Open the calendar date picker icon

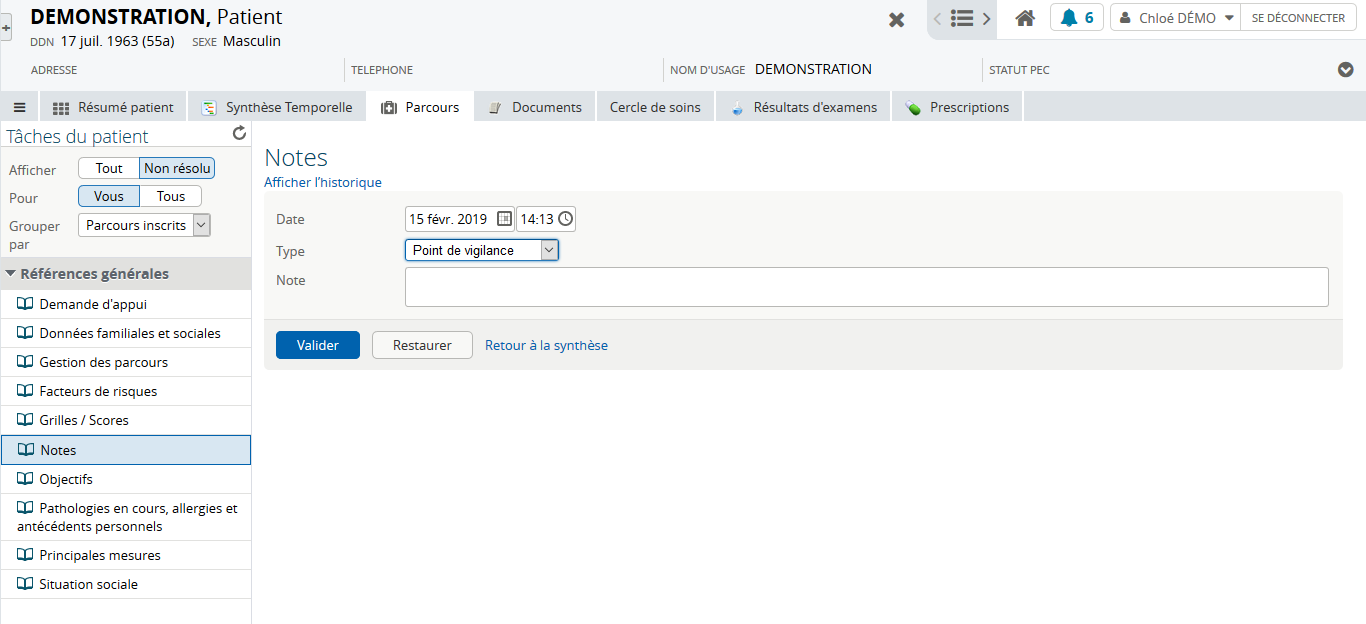point(505,219)
